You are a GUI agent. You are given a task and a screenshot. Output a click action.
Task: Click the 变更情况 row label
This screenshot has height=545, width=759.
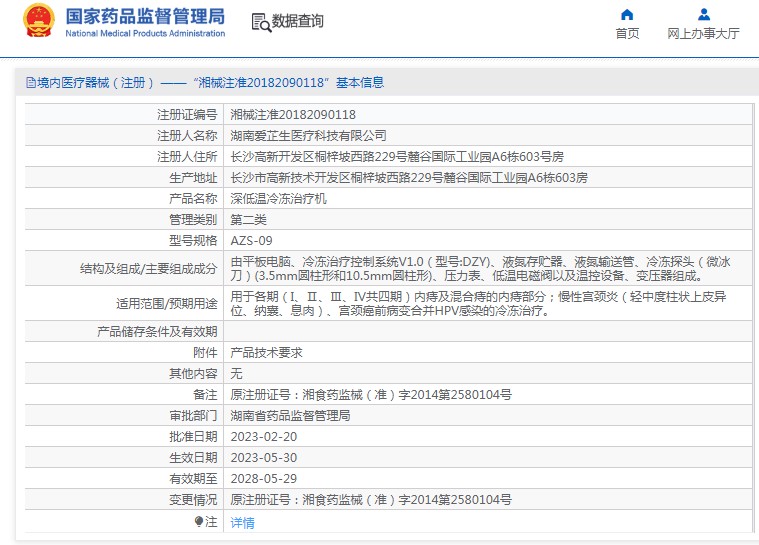pos(193,500)
